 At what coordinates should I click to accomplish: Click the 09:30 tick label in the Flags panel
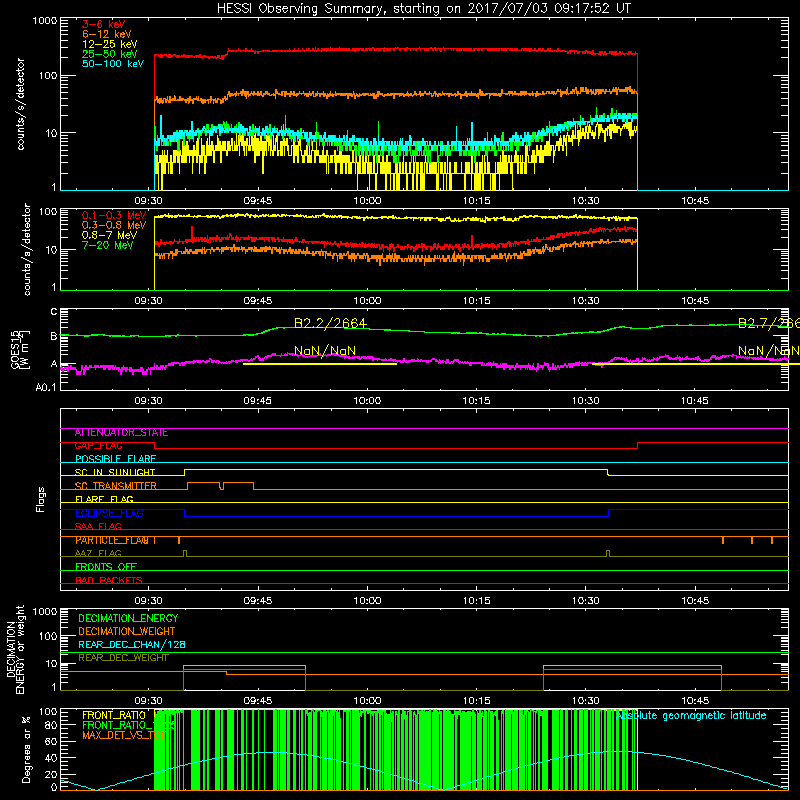click(x=148, y=601)
